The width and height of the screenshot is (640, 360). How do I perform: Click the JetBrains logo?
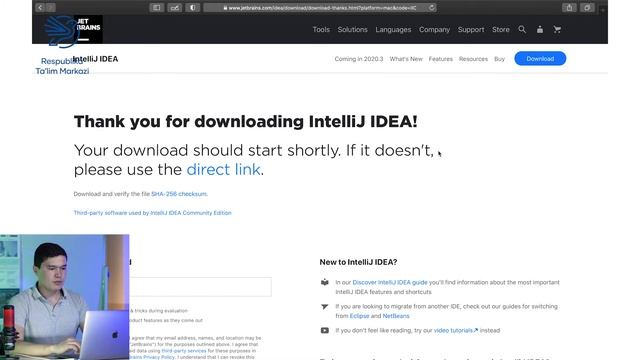click(88, 29)
